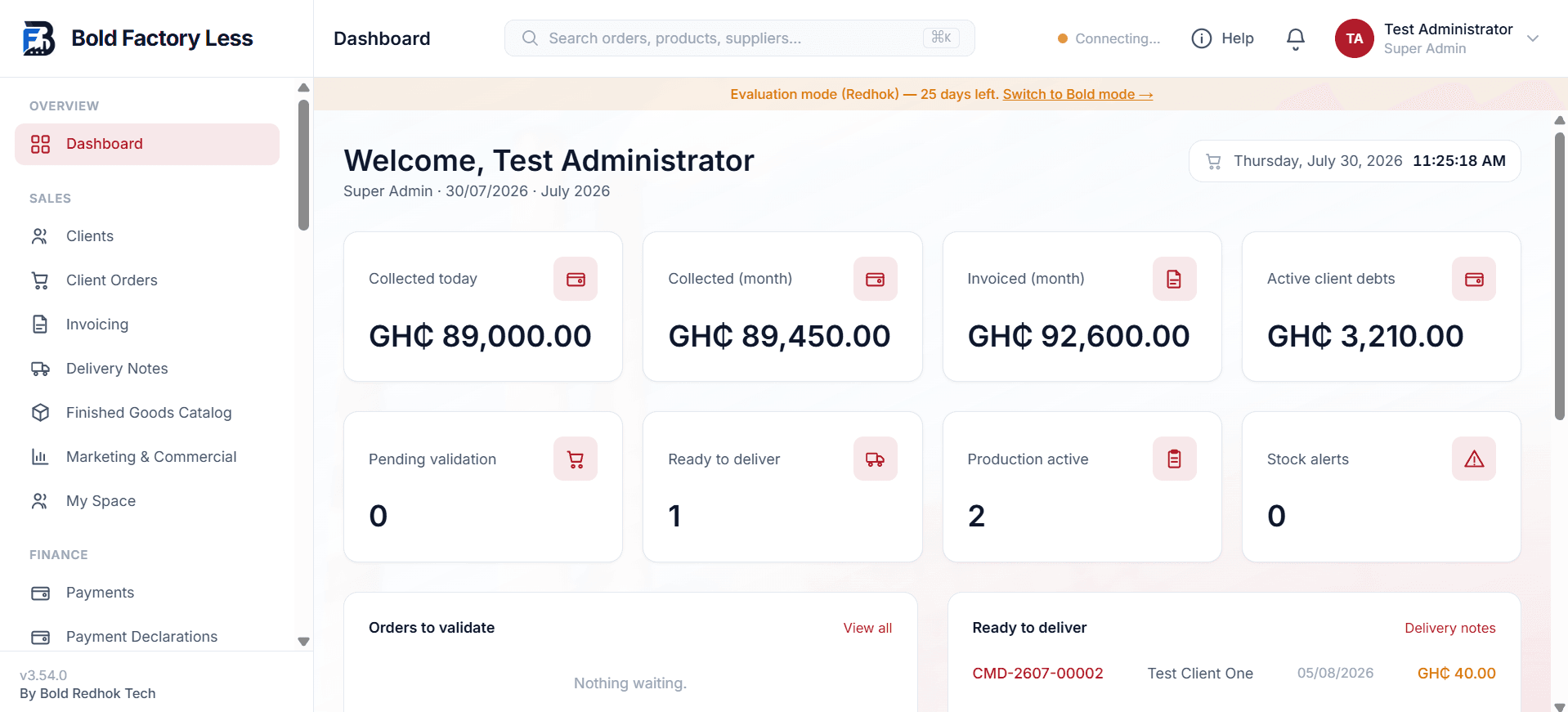
Task: Open the Invoicing section
Action: [x=147, y=325]
